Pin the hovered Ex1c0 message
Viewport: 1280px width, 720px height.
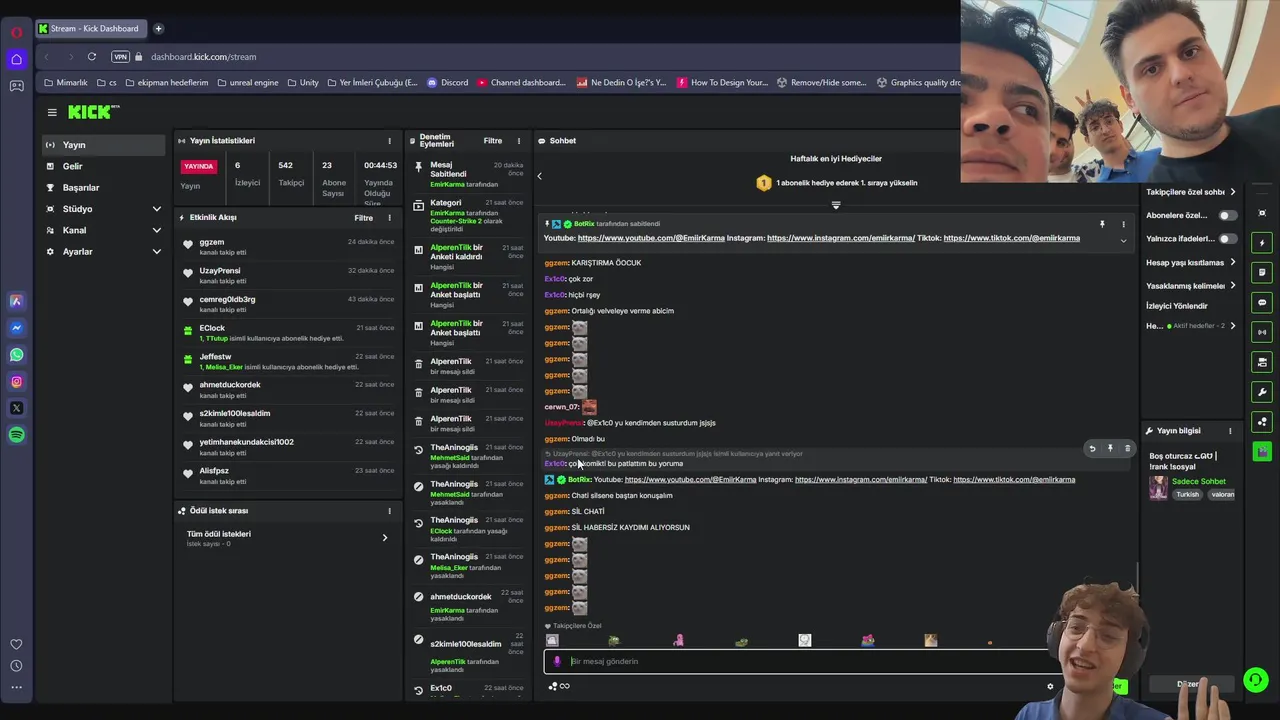pyautogui.click(x=1110, y=449)
